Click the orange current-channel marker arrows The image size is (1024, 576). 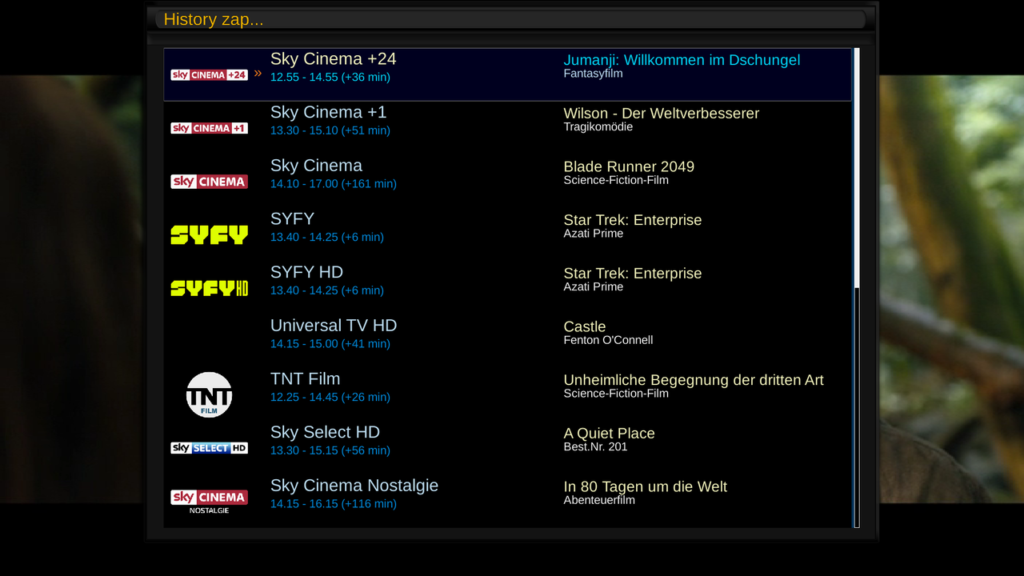[258, 73]
